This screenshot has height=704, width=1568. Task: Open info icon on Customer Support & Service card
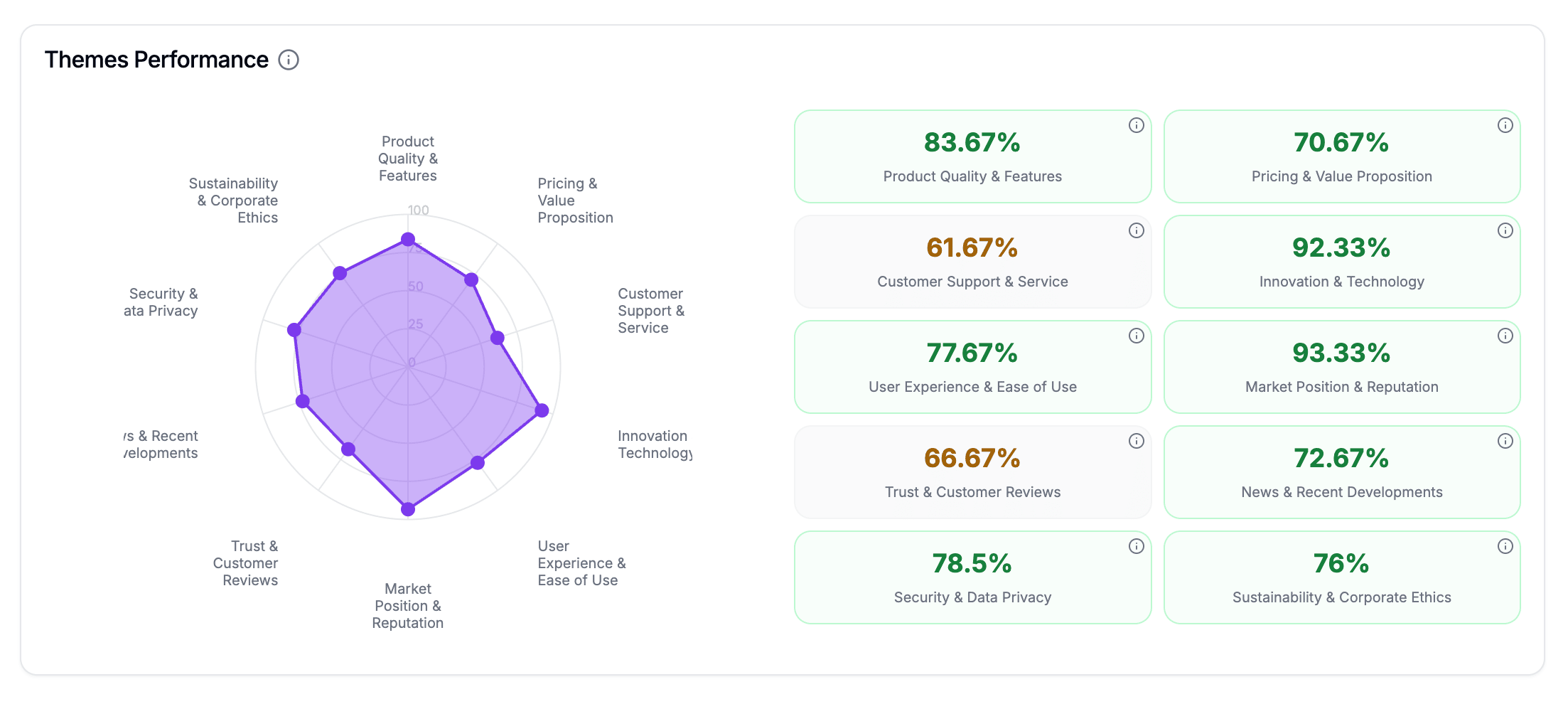click(1136, 230)
